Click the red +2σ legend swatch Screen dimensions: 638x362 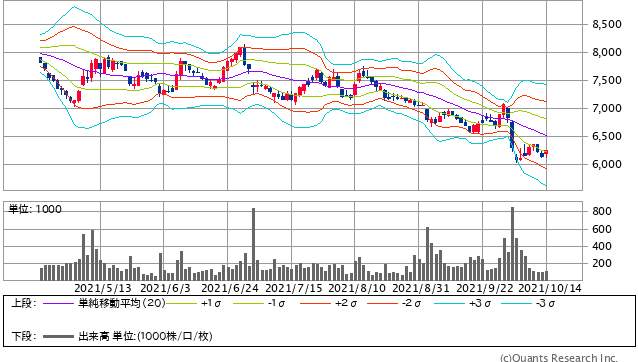pos(315,303)
